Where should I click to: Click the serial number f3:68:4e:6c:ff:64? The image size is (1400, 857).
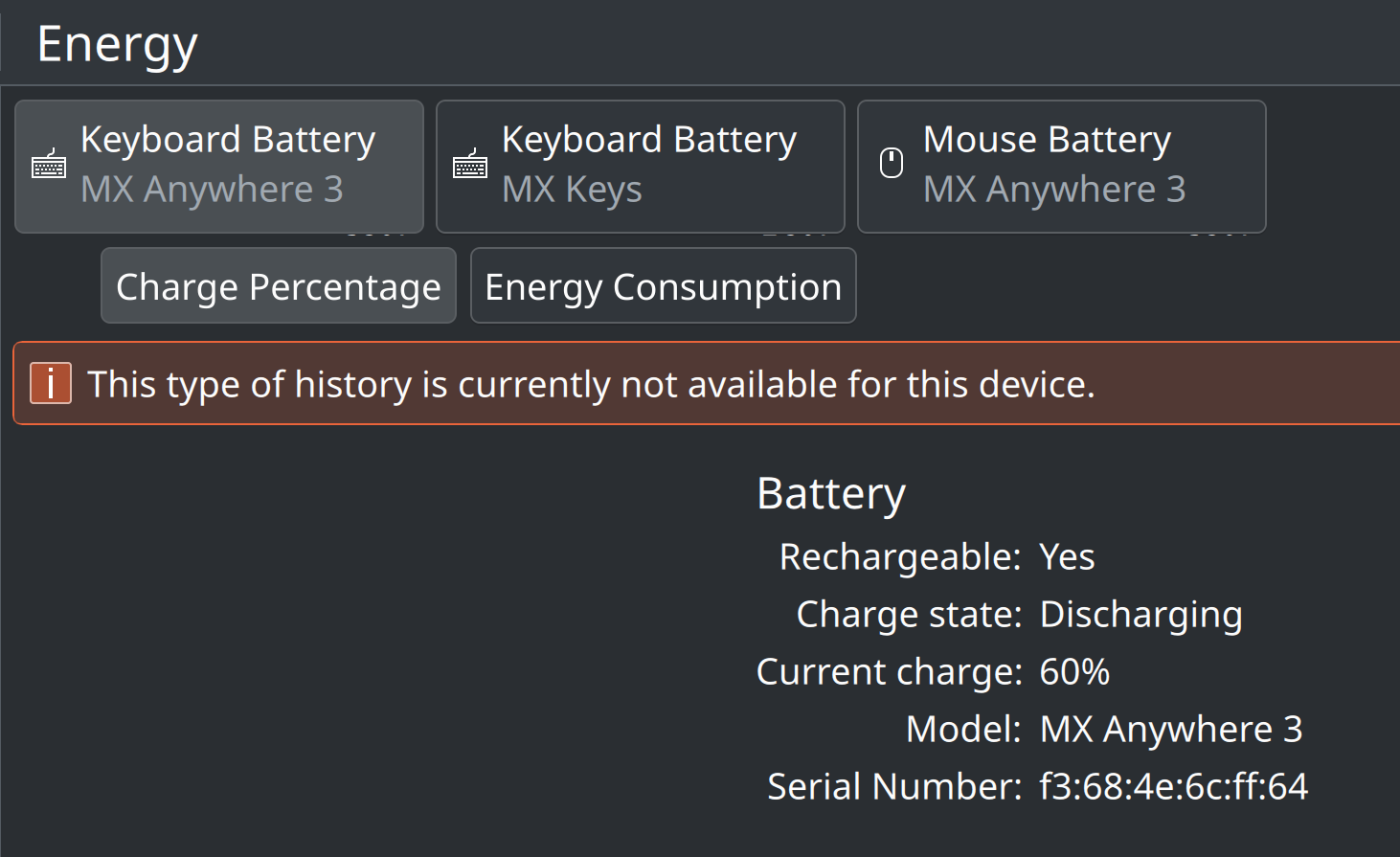pos(1174,786)
